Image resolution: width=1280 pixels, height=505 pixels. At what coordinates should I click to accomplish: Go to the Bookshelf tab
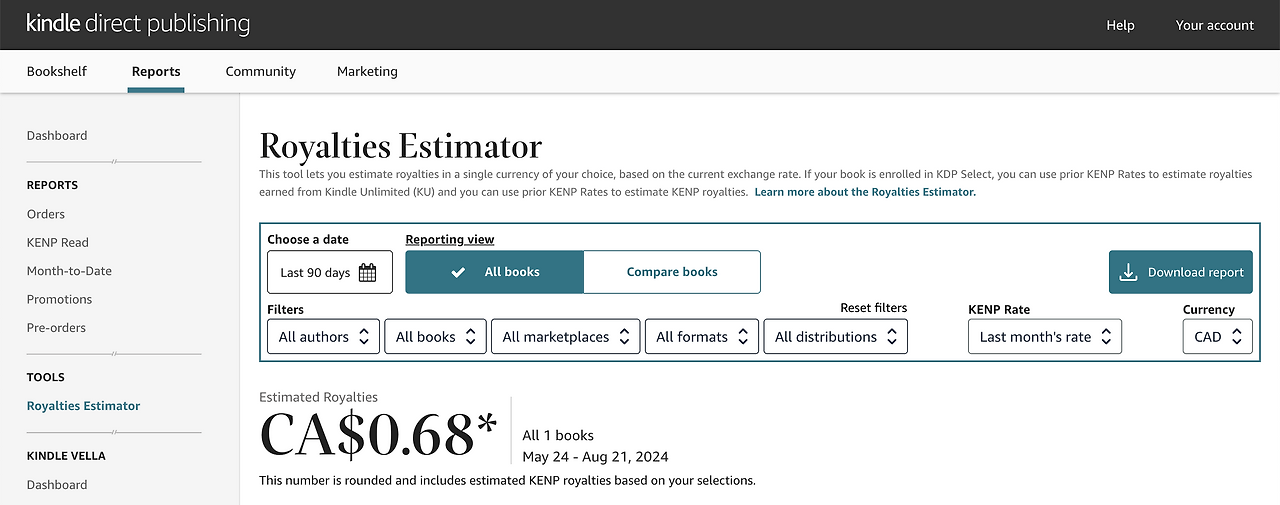coord(57,71)
